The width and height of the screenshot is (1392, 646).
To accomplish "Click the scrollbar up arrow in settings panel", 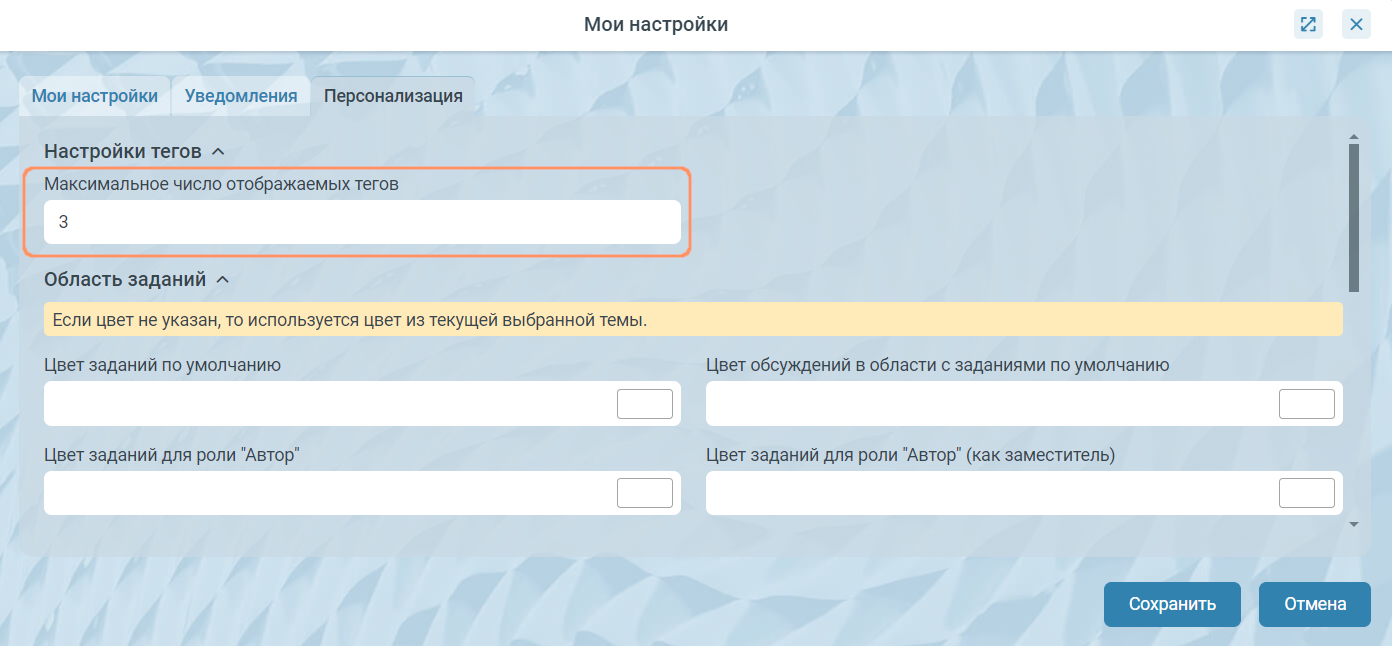I will pos(1354,137).
